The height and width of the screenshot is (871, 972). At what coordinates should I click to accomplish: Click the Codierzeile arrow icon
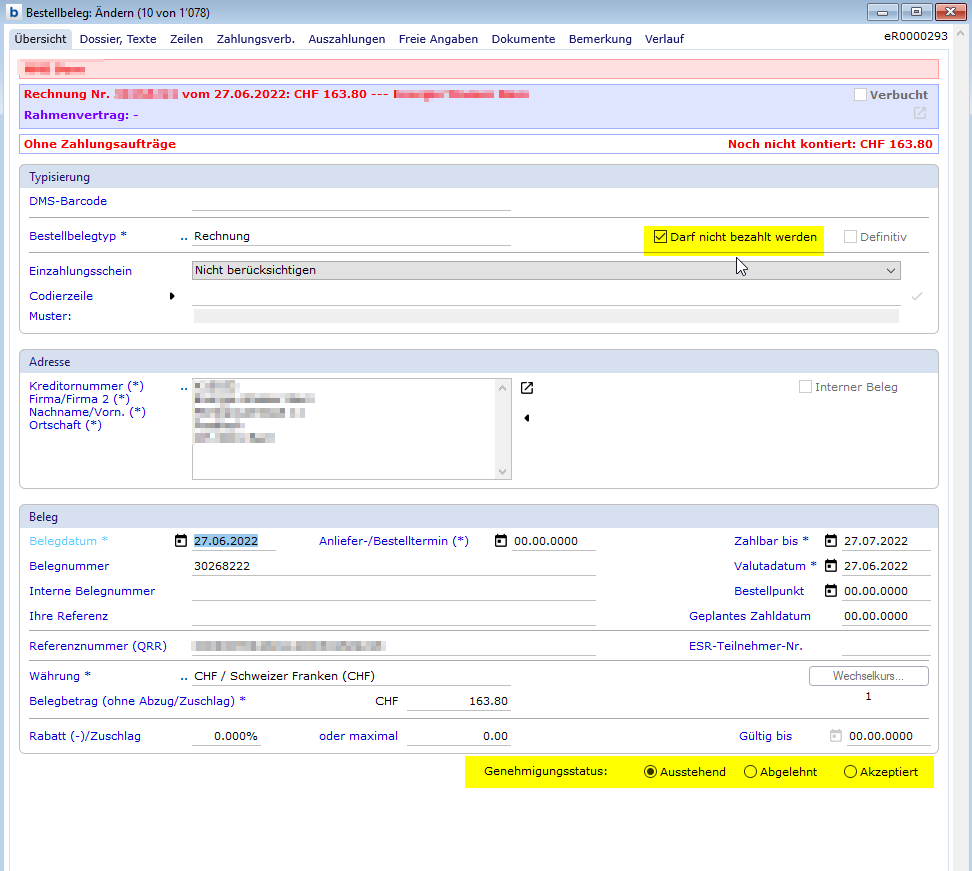pyautogui.click(x=172, y=296)
